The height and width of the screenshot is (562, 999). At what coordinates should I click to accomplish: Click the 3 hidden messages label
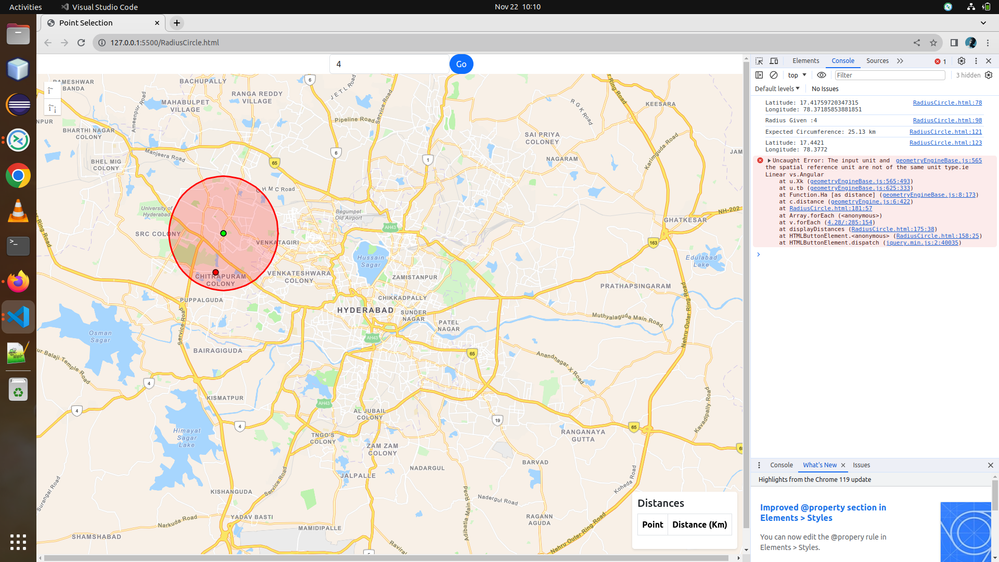pos(968,75)
